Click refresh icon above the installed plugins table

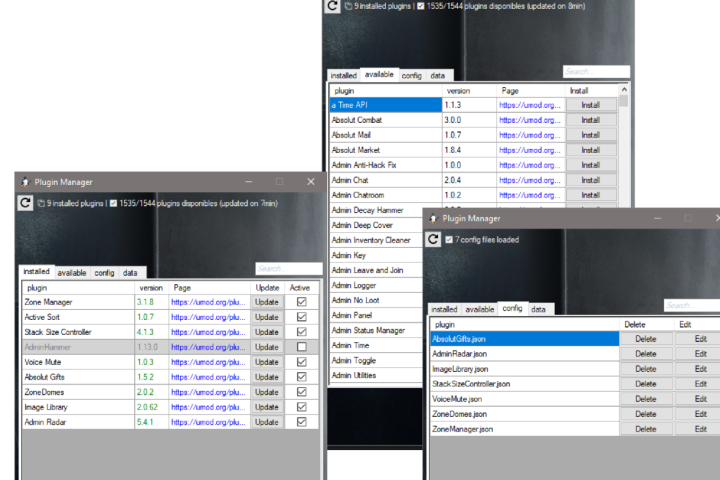pos(25,203)
